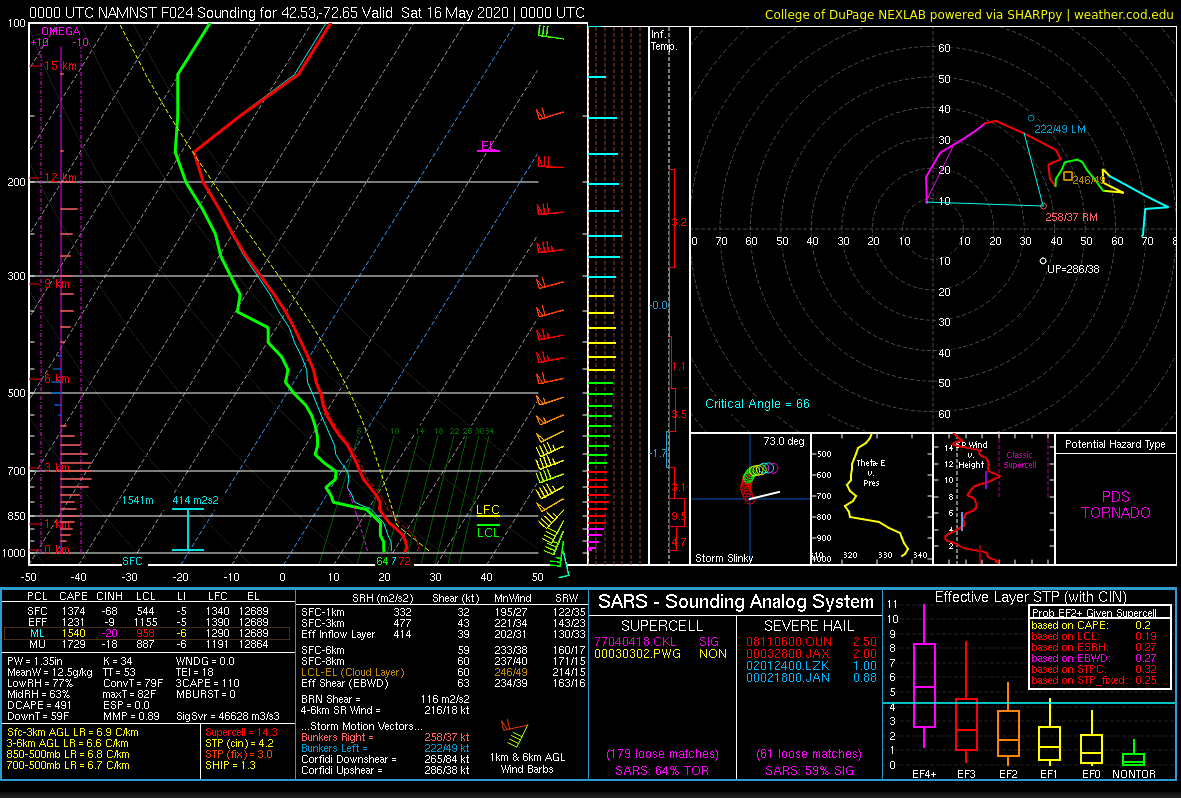The width and height of the screenshot is (1181, 798).
Task: Click the Effective Layer STP (with CIN) title
Action: [1030, 598]
